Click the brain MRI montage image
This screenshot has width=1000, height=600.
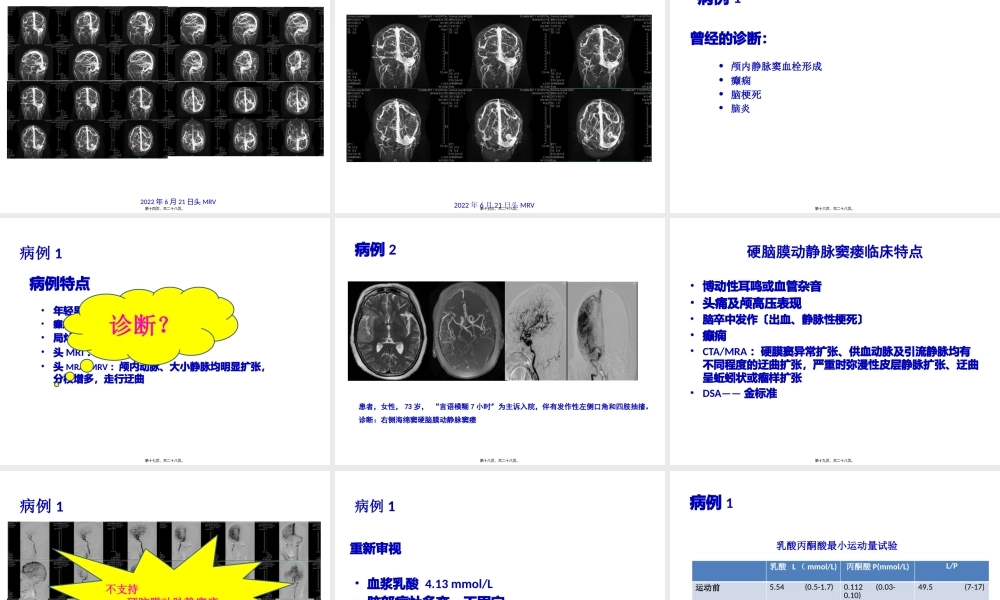coord(165,85)
